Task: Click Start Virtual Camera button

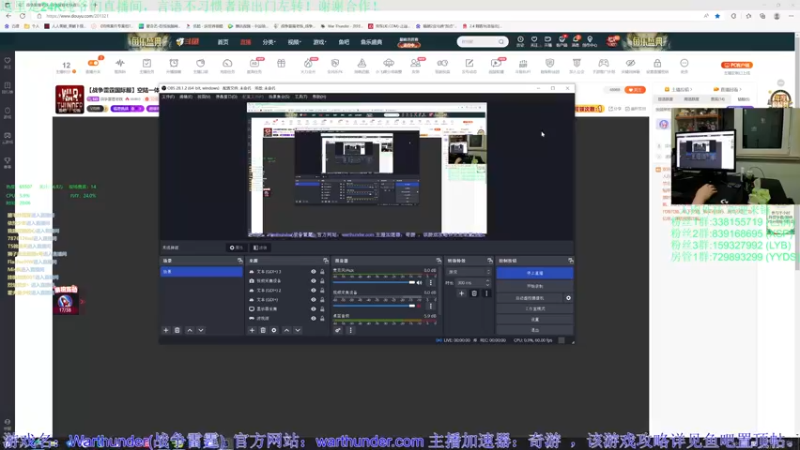Action: 530,298
